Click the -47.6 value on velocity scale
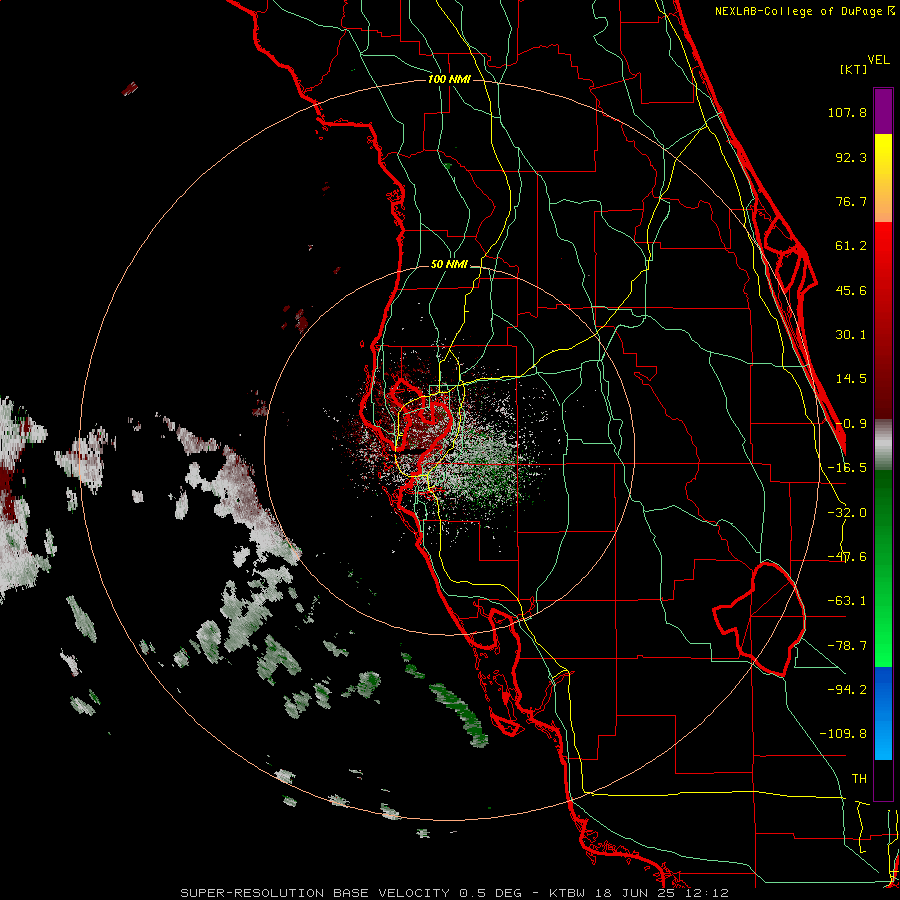The width and height of the screenshot is (900, 900). [847, 557]
